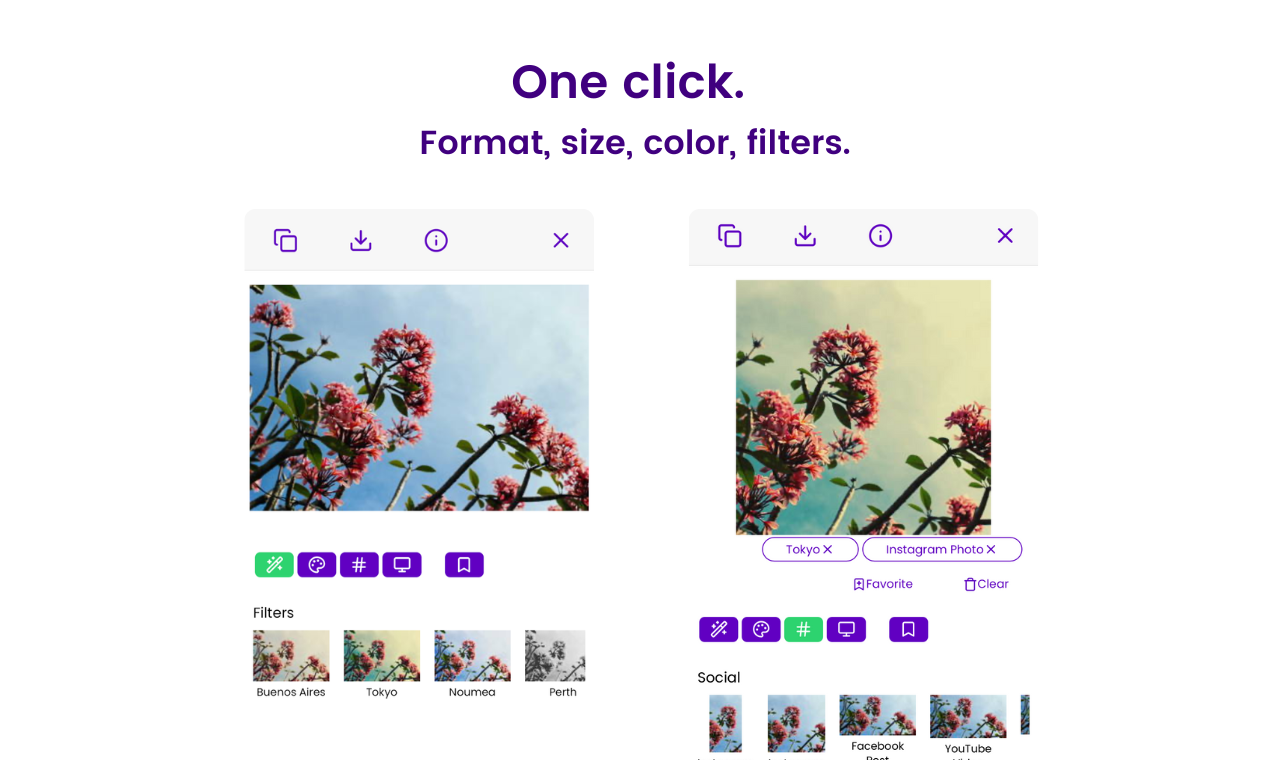This screenshot has height=760, width=1270.
Task: Choose the Facebook Post format thumbnail
Action: (x=877, y=727)
